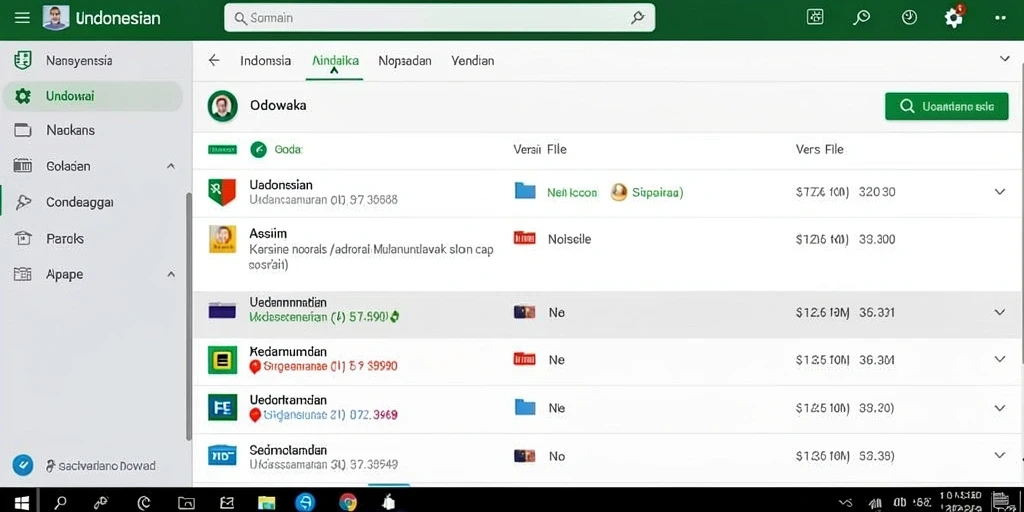Switch to the Yendian tab
Image resolution: width=1024 pixels, height=512 pixels.
click(x=473, y=61)
